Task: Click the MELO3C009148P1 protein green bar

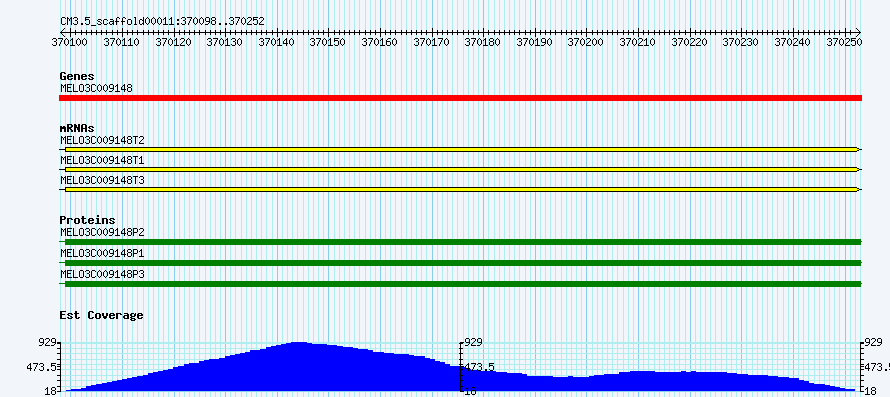Action: click(460, 263)
